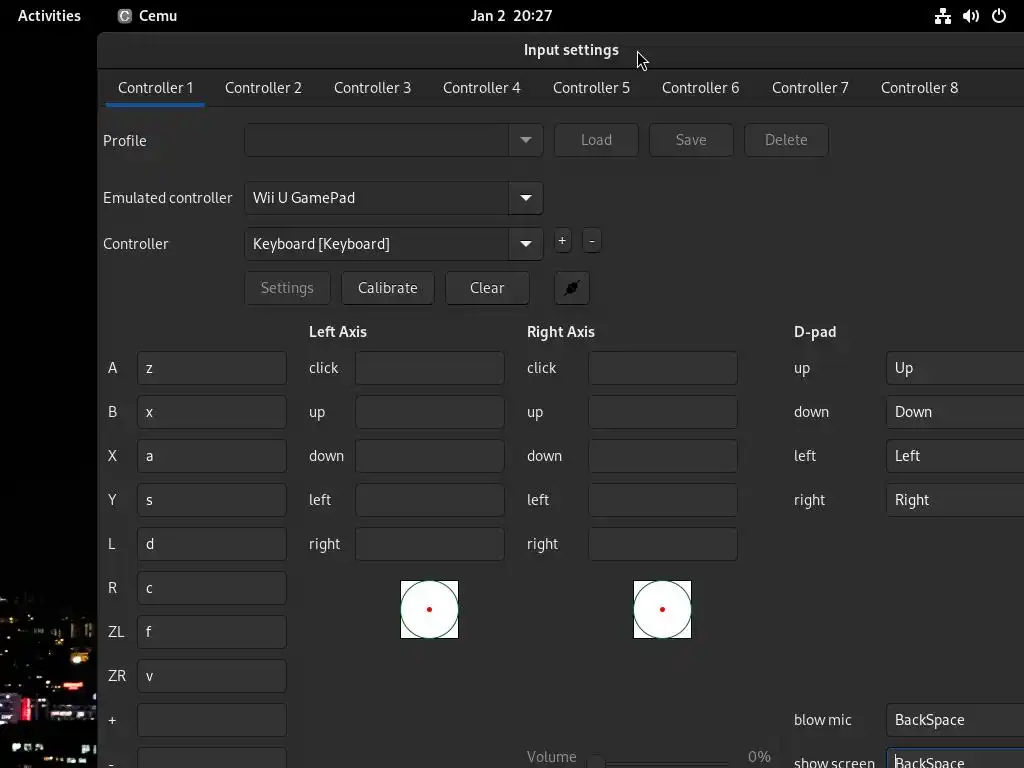
Task: Expand the Profile dropdown arrow
Action: click(x=526, y=140)
